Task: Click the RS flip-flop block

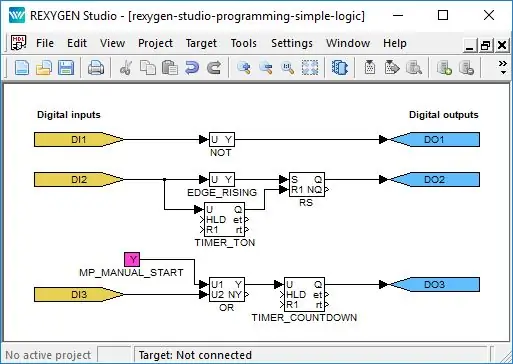Action: tap(307, 184)
